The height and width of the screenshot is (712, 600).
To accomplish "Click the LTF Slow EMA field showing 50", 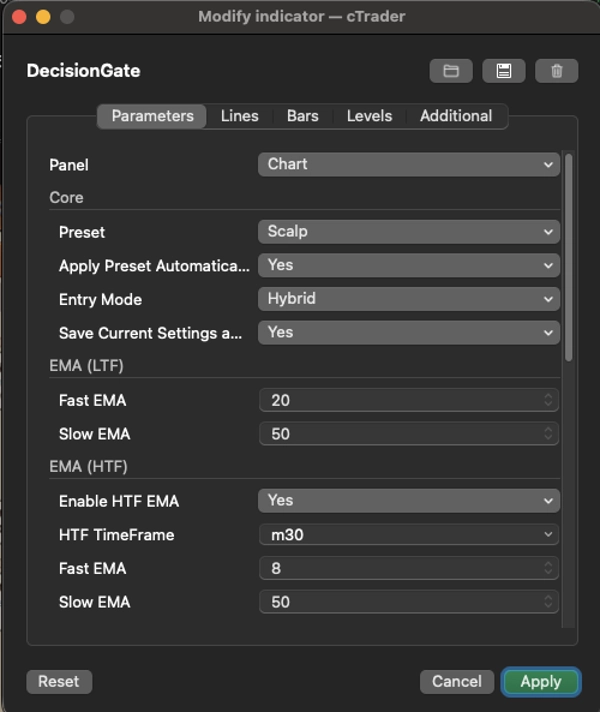I will [409, 434].
